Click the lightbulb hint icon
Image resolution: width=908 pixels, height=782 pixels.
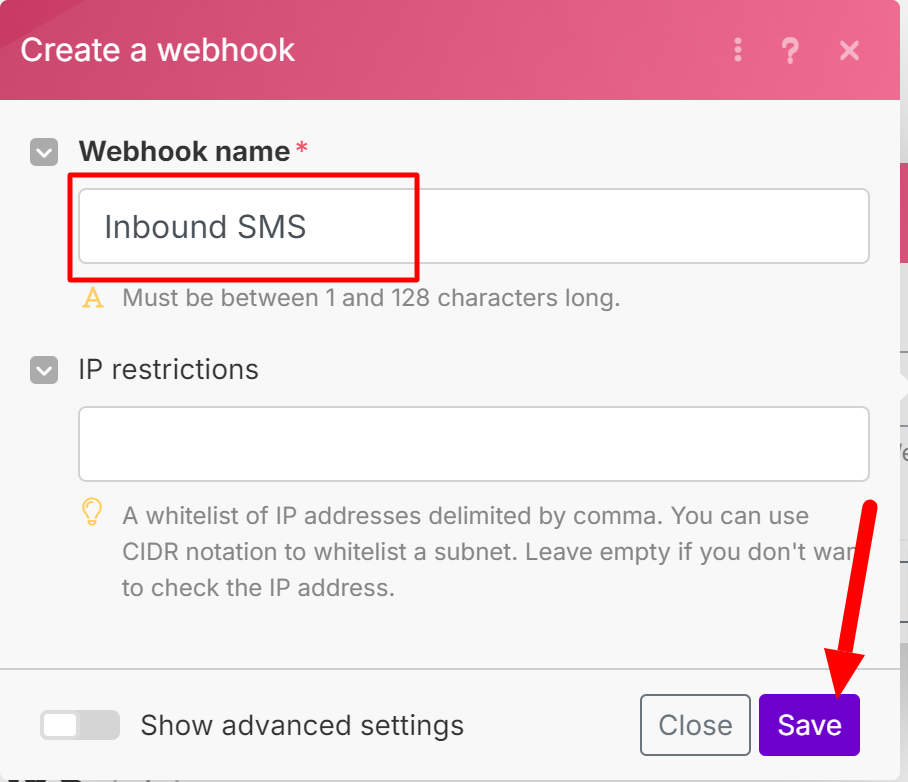coord(92,514)
